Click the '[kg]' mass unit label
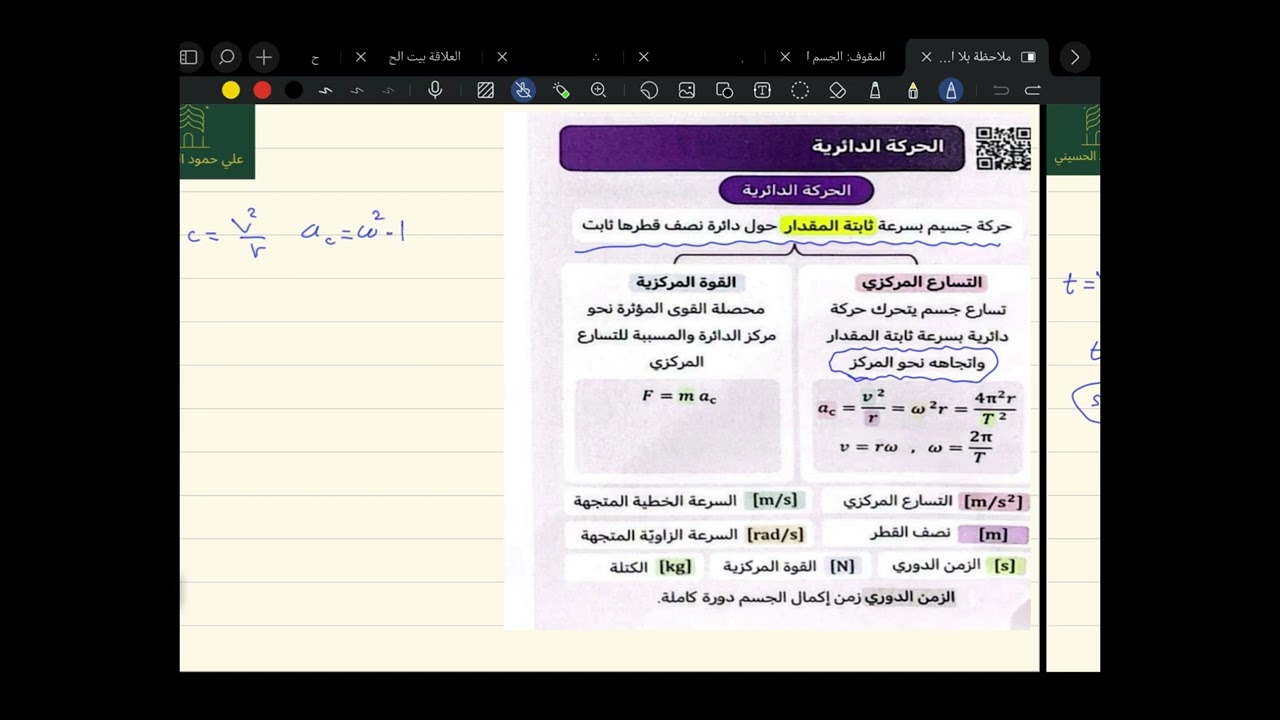 tap(675, 566)
